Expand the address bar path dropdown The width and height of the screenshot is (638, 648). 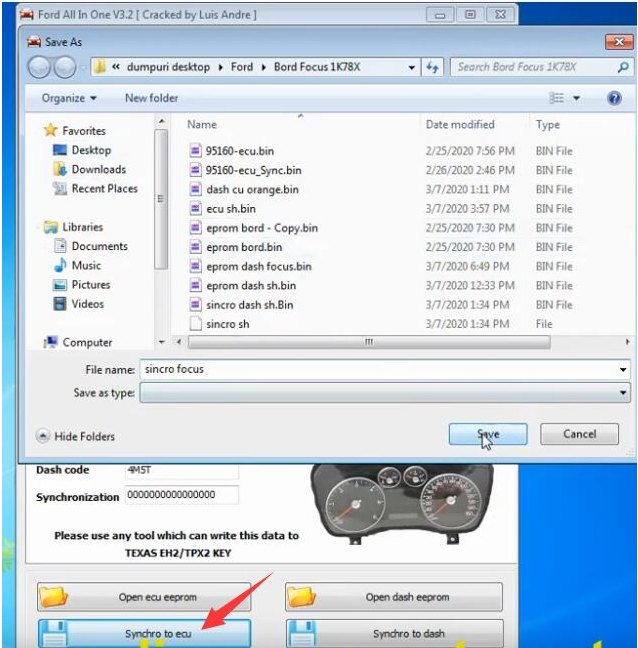coord(412,67)
